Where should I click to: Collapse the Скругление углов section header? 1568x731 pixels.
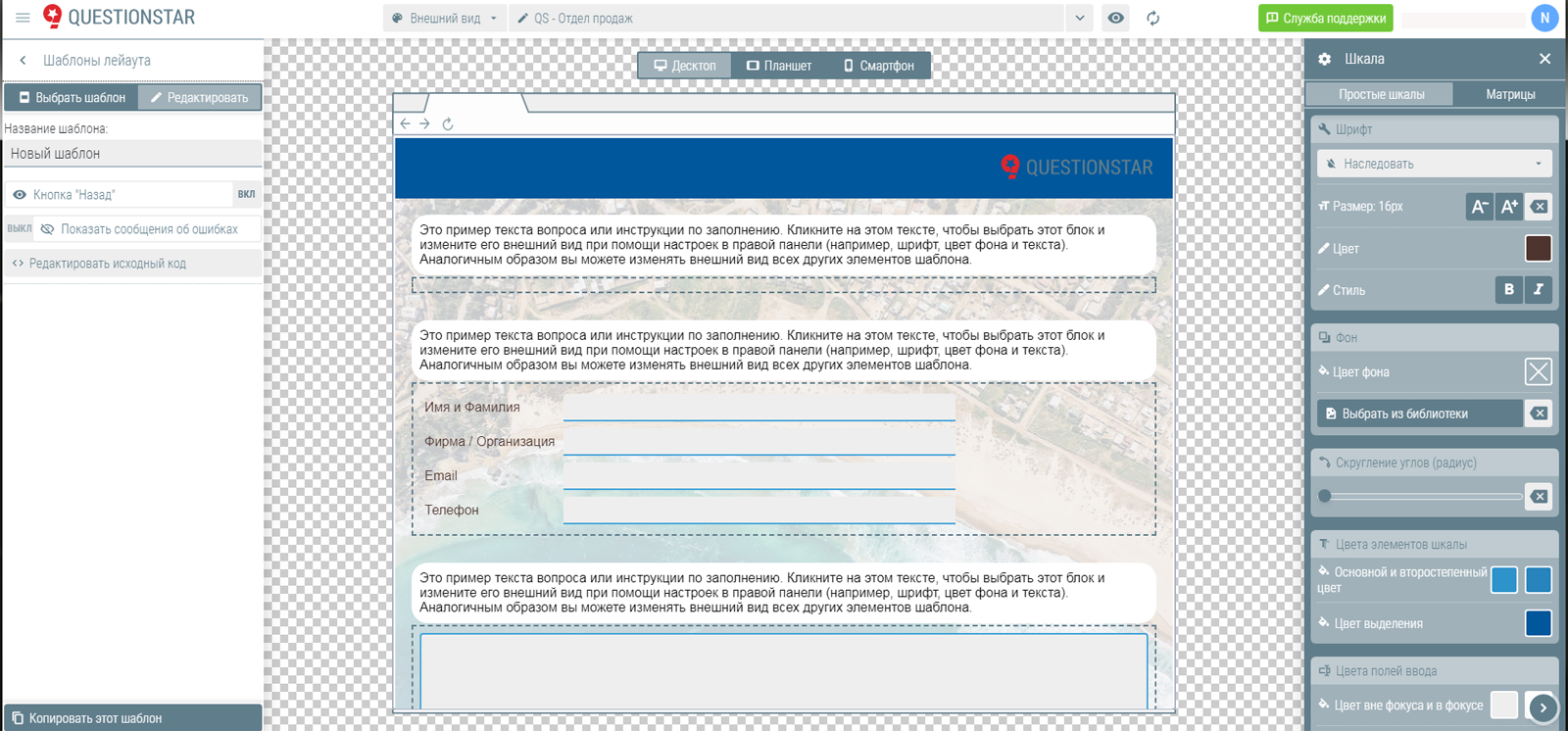[1435, 463]
